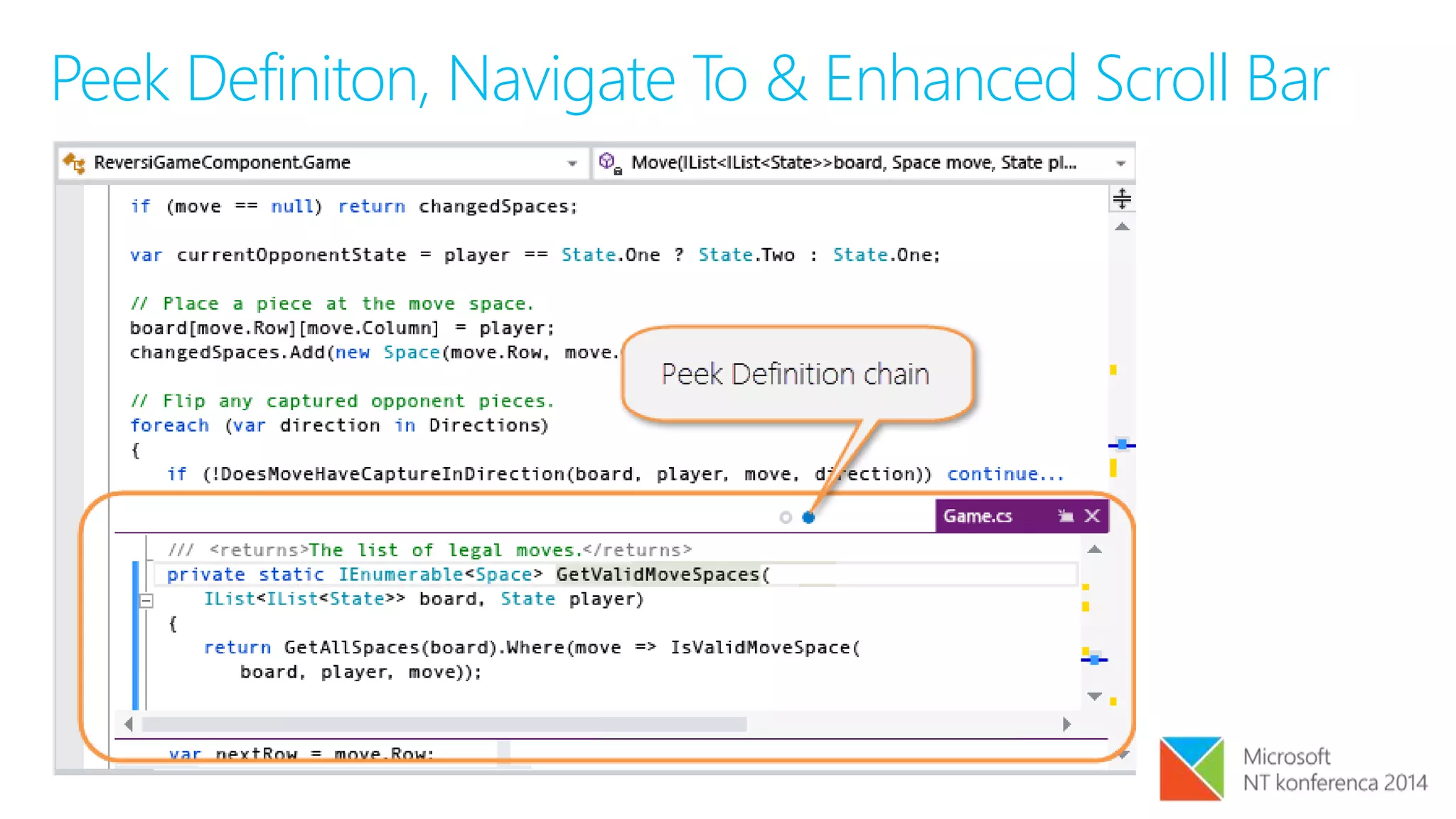Click the Microsoft NT konferenca logo
The width and height of the screenshot is (1456, 819).
pos(1293,769)
